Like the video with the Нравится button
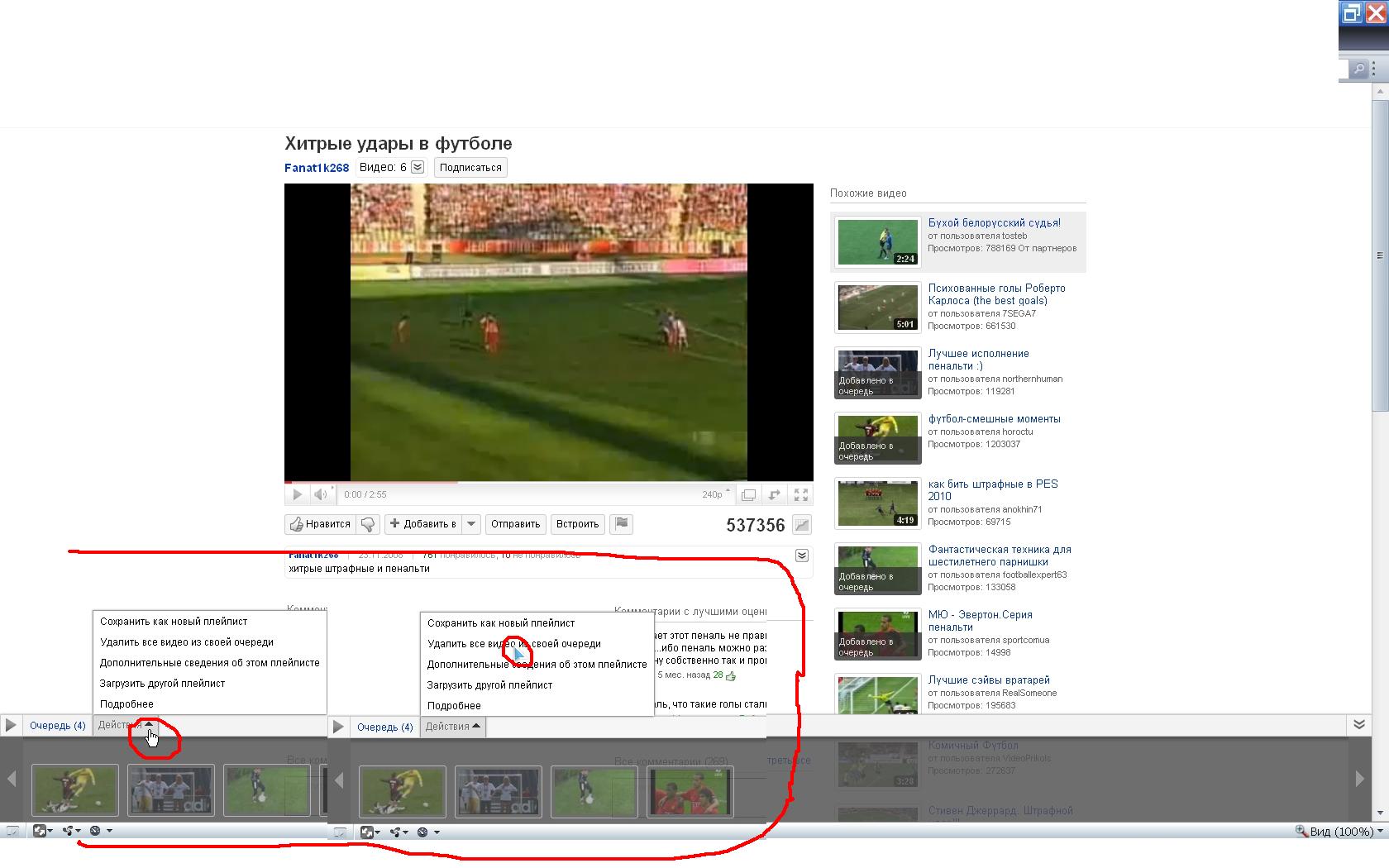 click(320, 524)
